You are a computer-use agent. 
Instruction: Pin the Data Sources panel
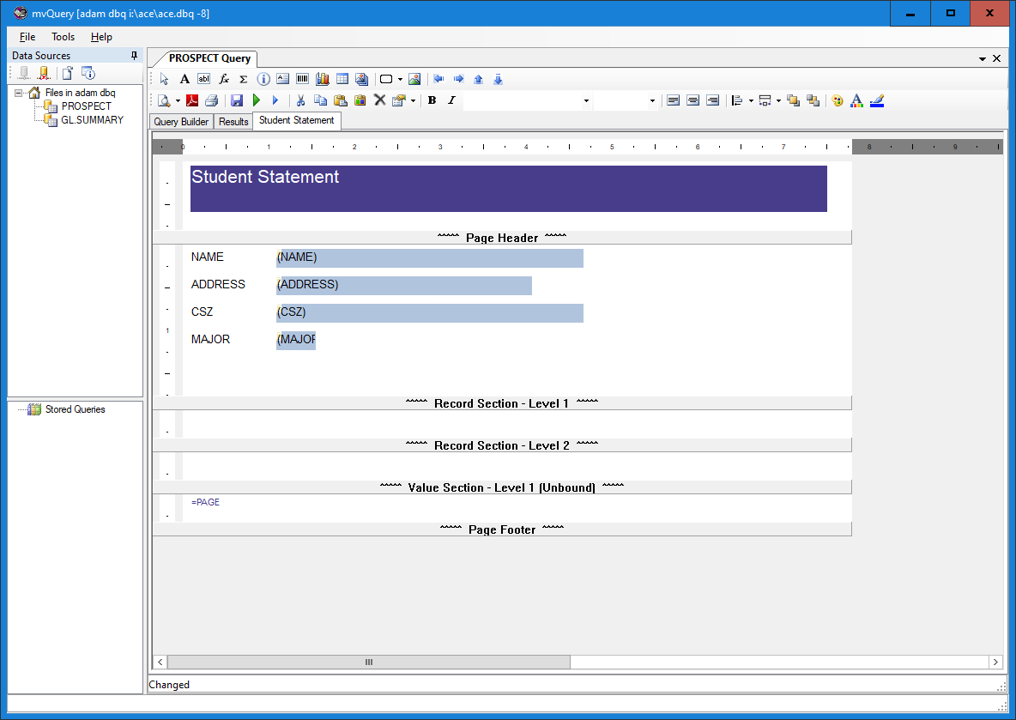135,56
